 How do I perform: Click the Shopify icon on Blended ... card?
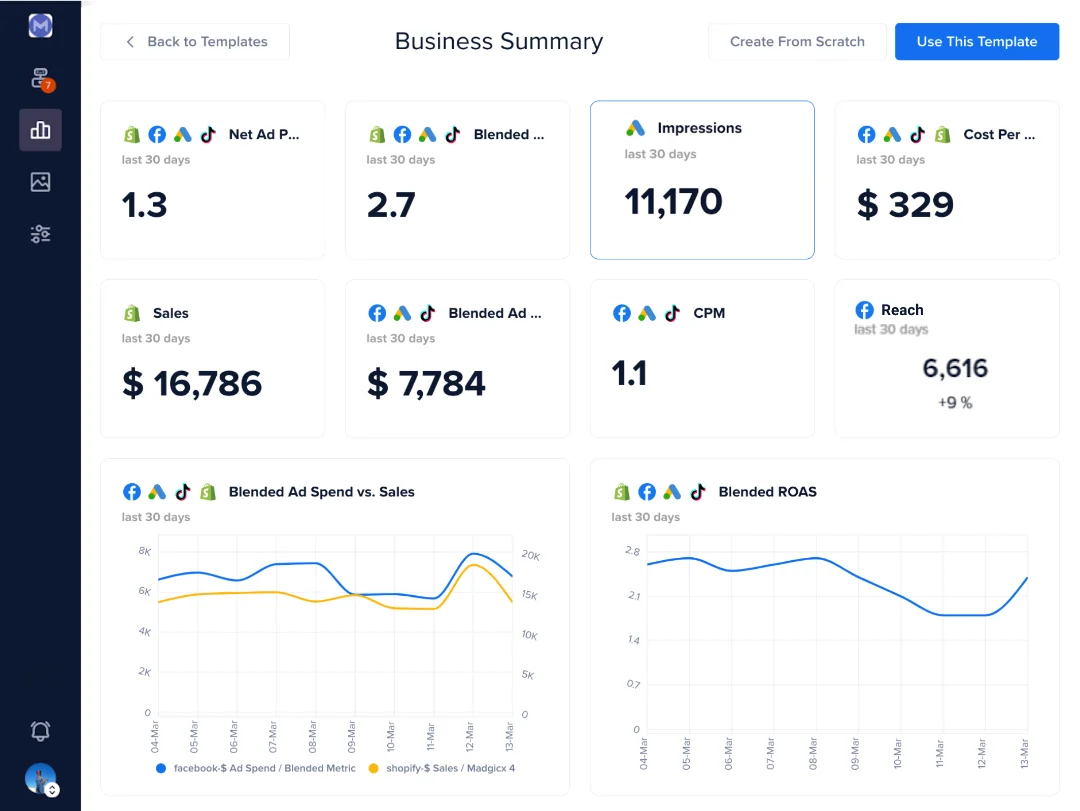click(377, 134)
